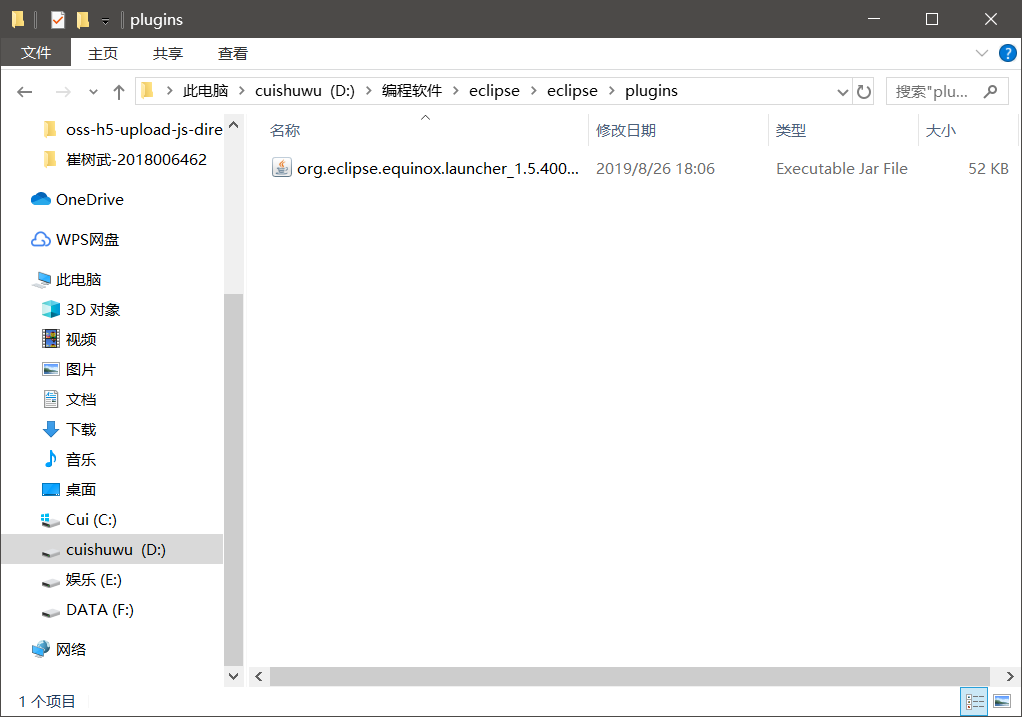This screenshot has width=1022, height=717.
Task: Select 娱乐 (E:) drive
Action: coord(81,579)
